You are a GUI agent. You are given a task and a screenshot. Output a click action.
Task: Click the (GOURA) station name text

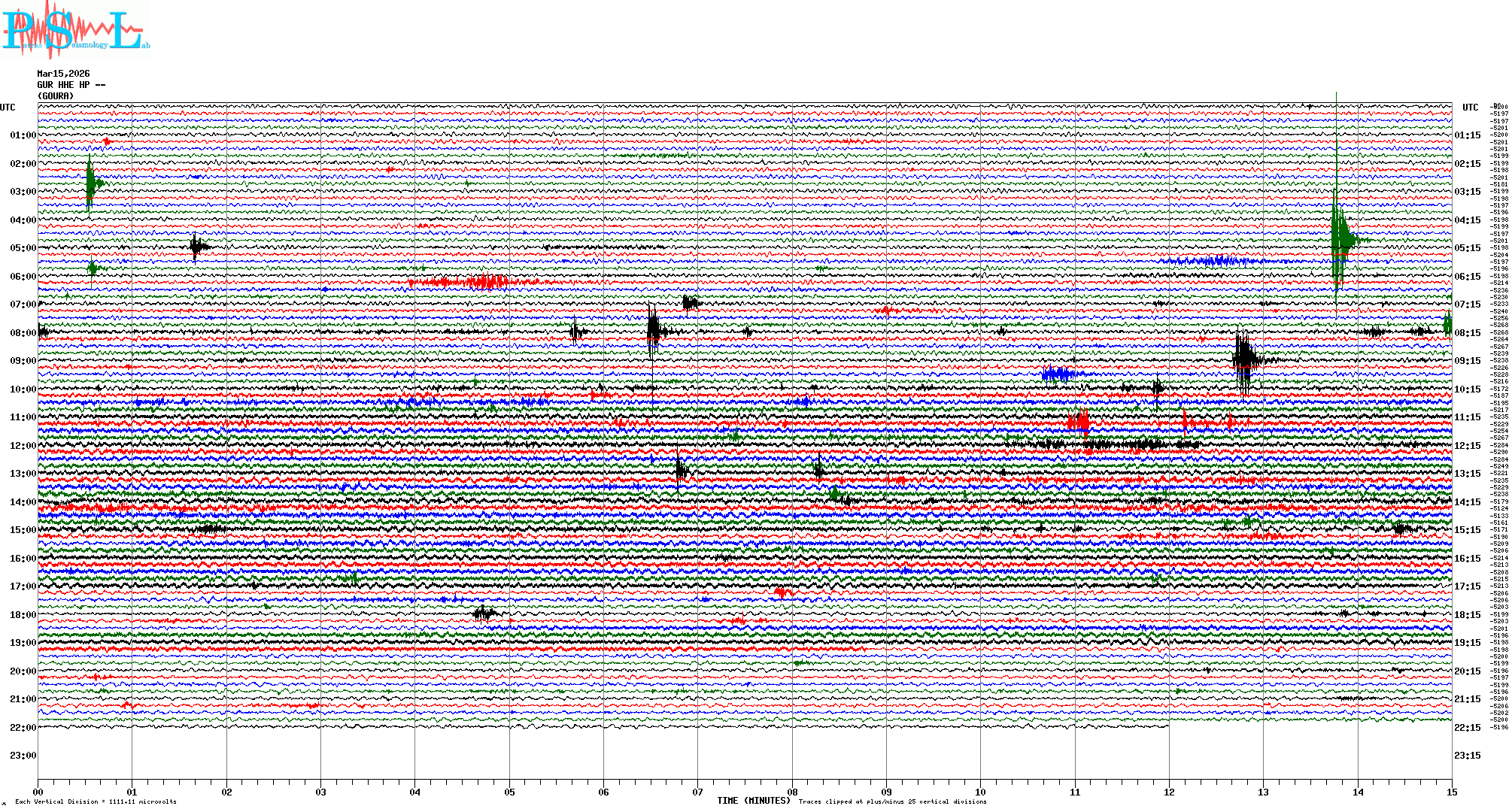(x=56, y=96)
